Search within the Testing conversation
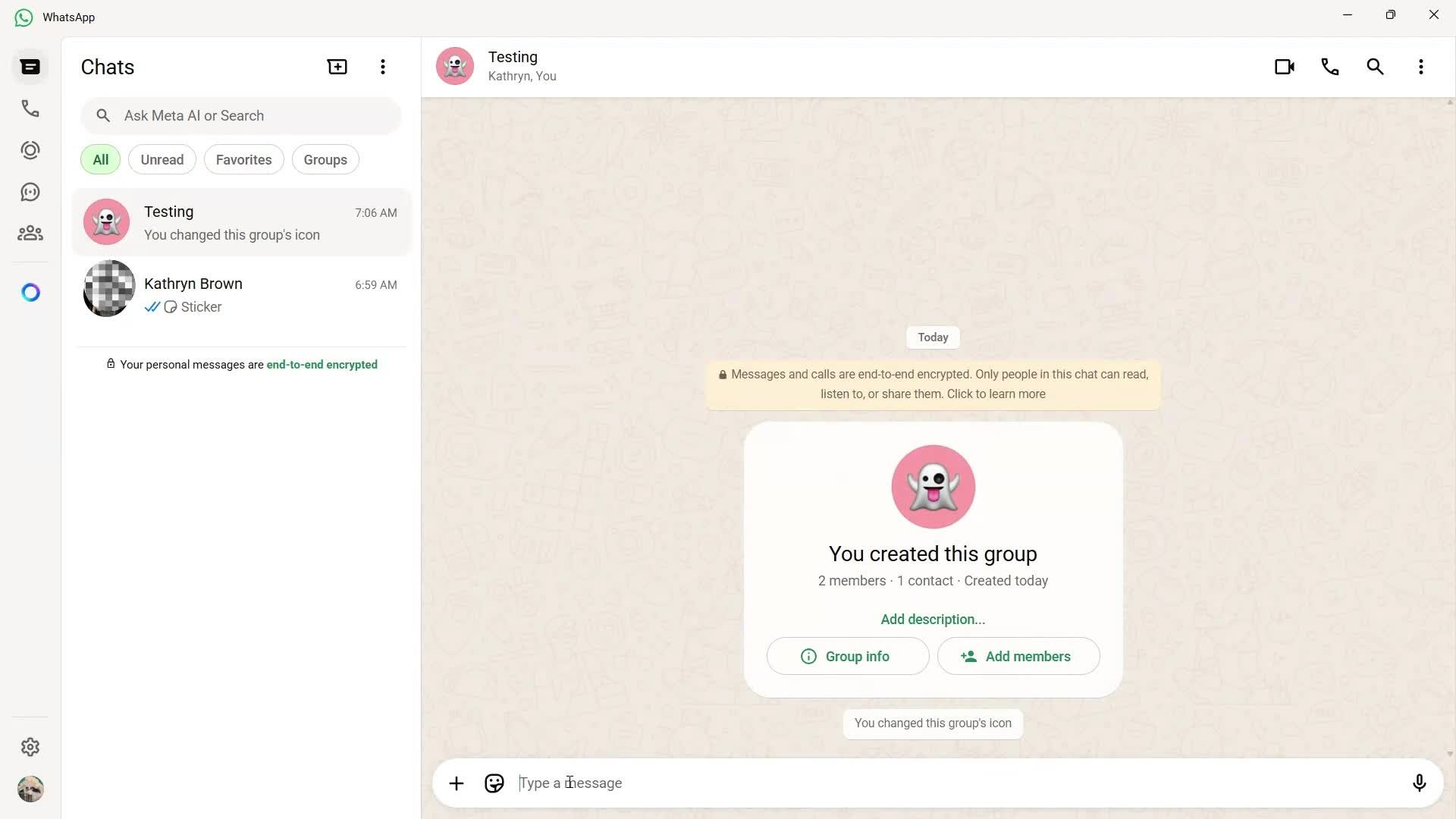1456x819 pixels. click(x=1375, y=67)
